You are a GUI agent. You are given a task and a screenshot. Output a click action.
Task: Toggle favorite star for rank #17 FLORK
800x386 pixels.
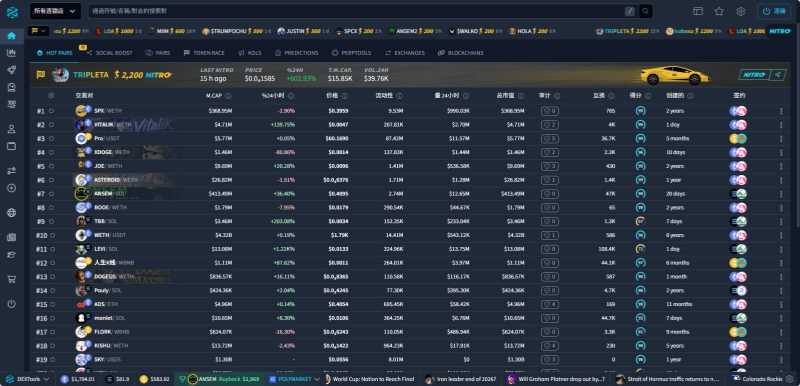(52, 332)
